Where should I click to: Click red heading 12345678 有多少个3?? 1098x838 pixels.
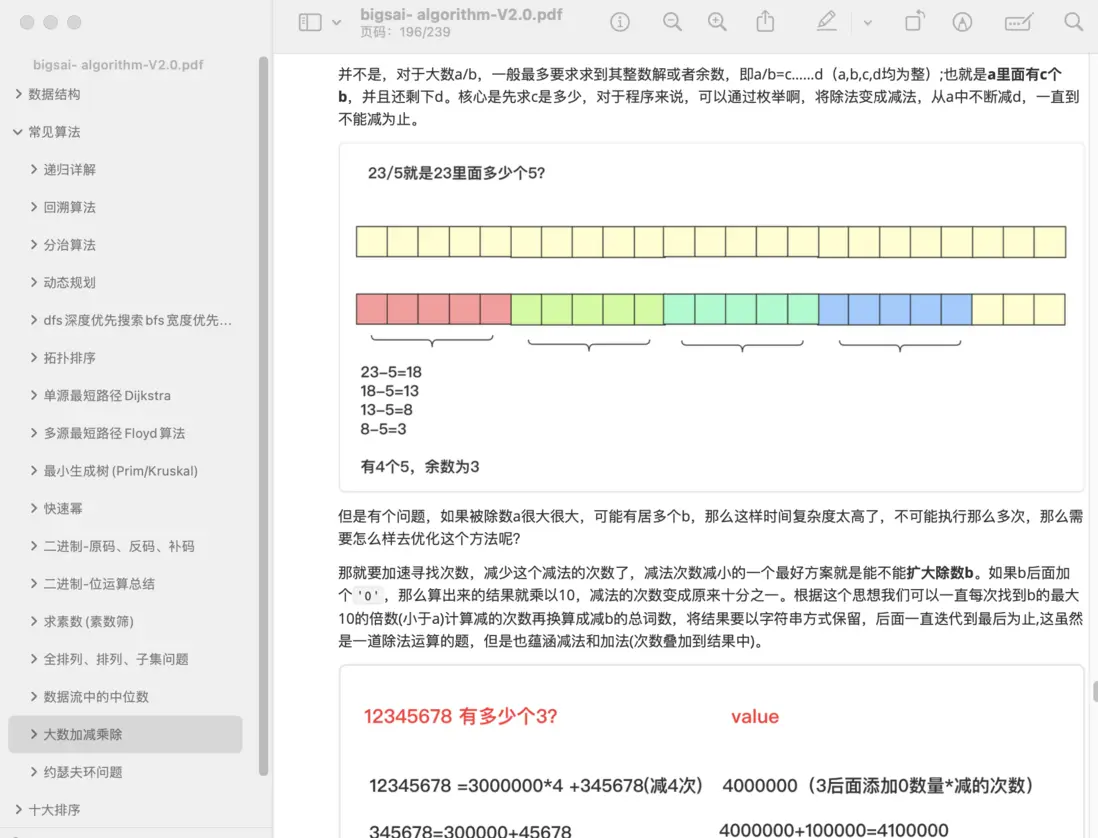pyautogui.click(x=461, y=716)
